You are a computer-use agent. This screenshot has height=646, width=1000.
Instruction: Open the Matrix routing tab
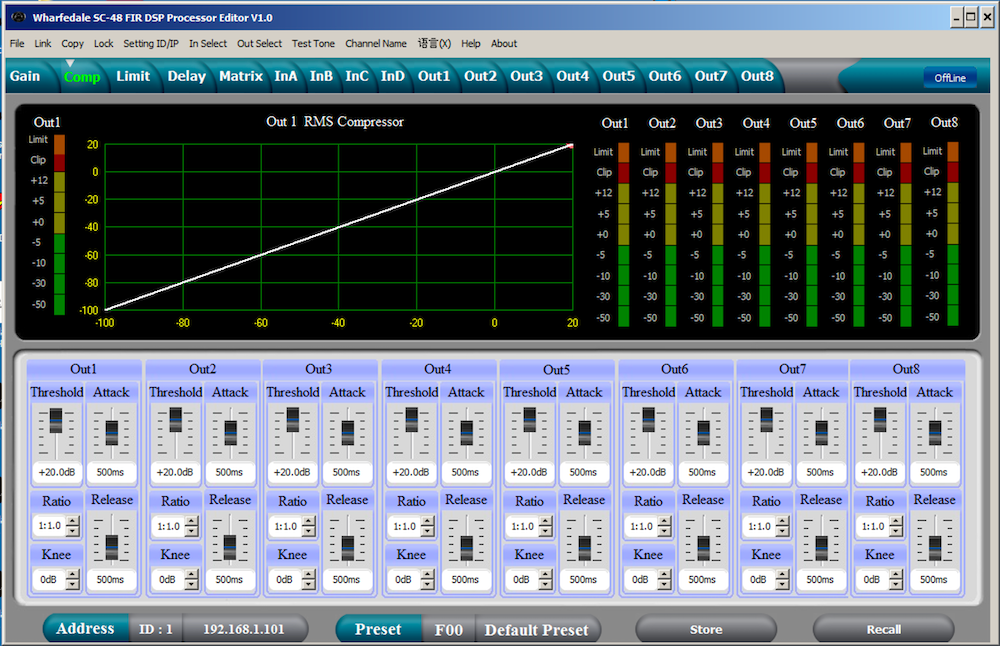240,75
